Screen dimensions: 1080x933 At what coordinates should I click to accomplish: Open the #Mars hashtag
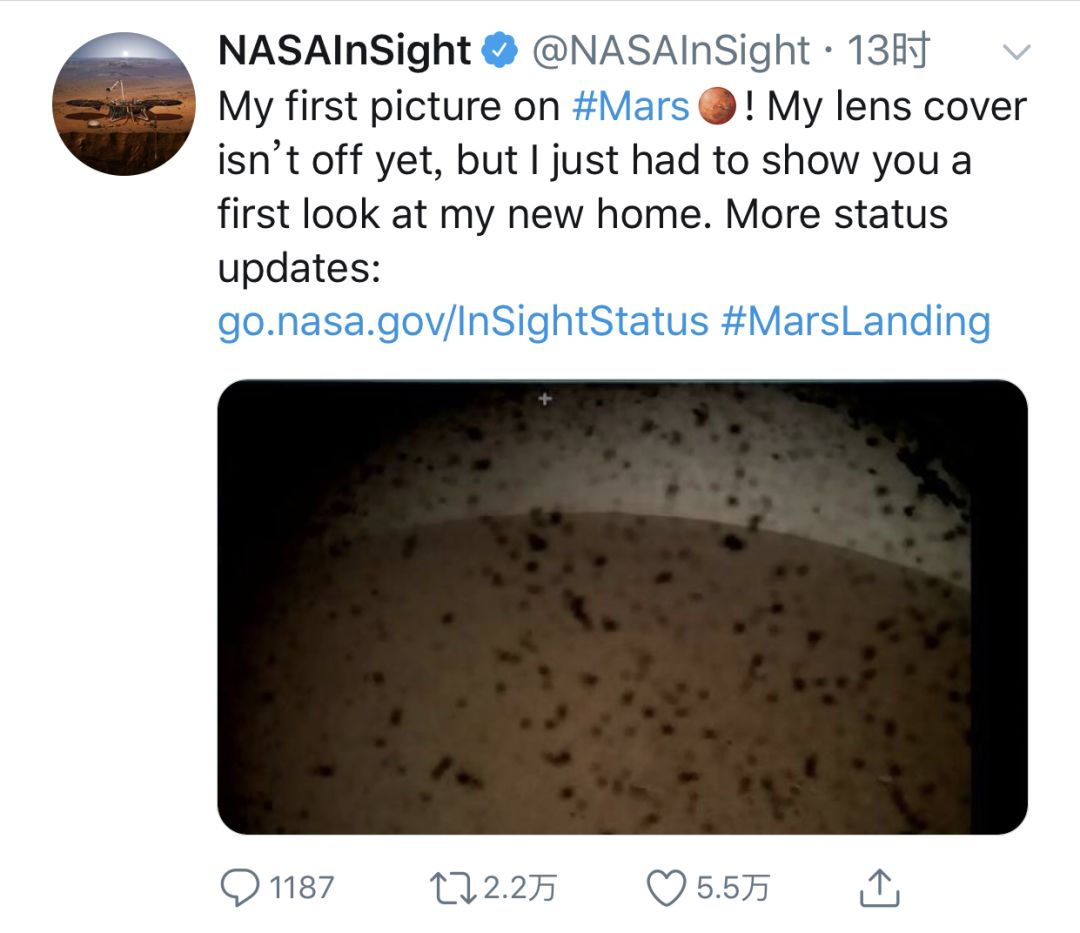(630, 107)
